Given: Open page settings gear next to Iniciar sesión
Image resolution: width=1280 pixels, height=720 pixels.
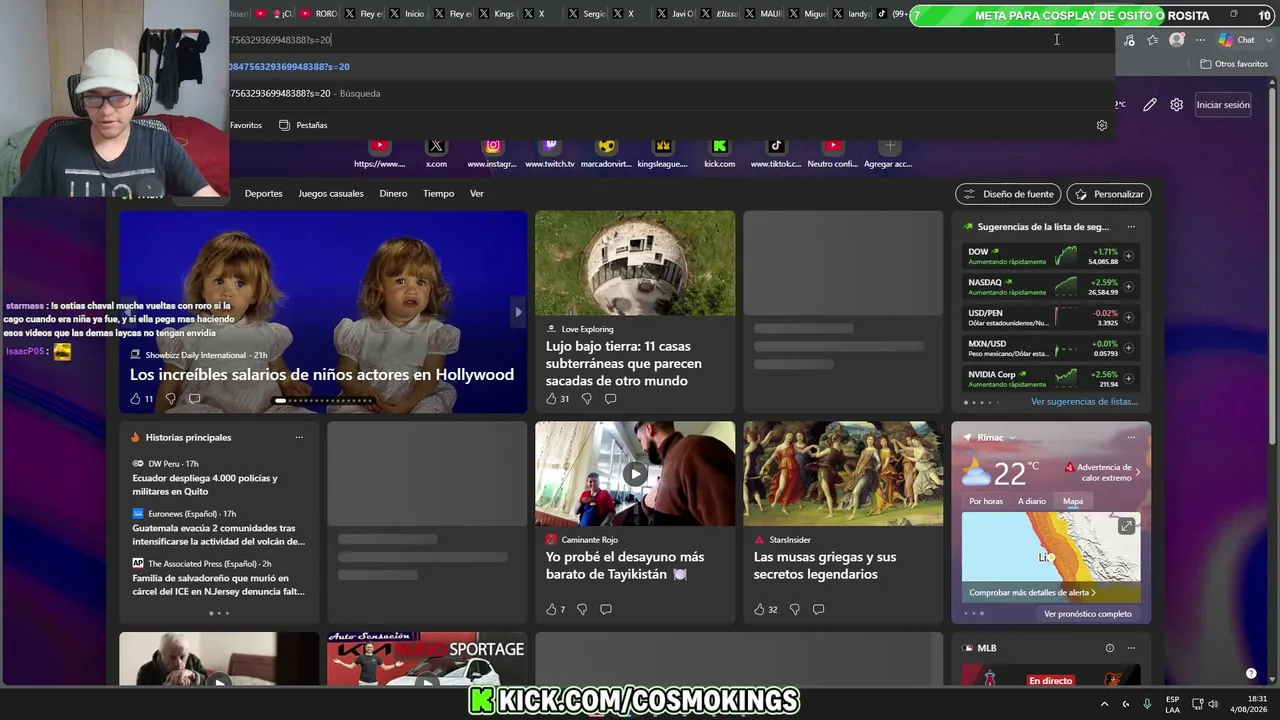Looking at the screenshot, I should coord(1176,104).
